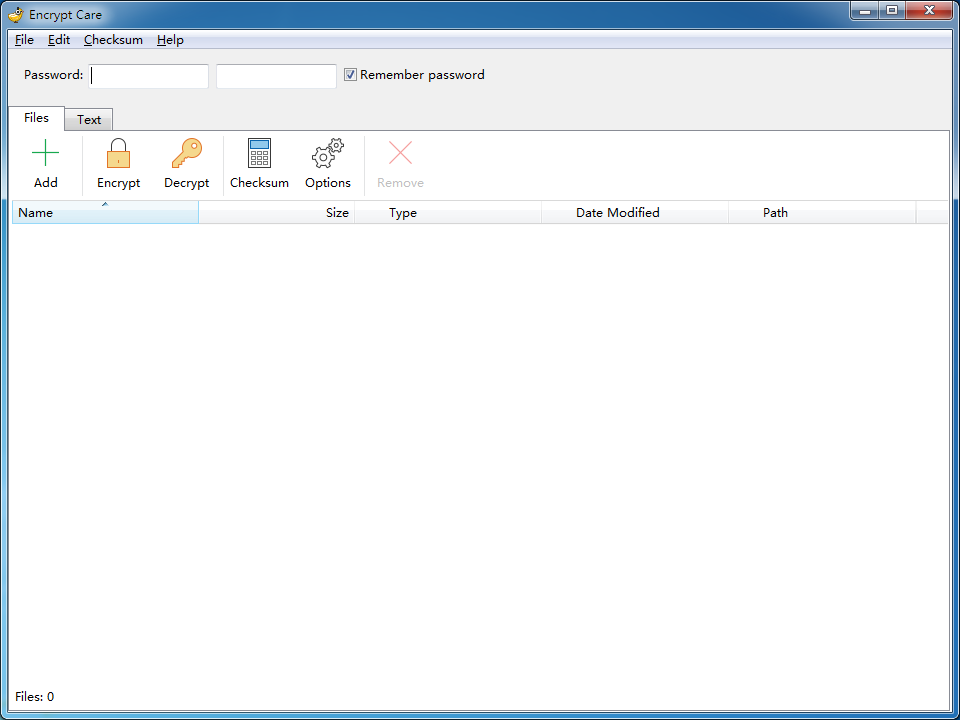Viewport: 960px width, 720px height.
Task: Select the Files tab
Action: pos(36,118)
